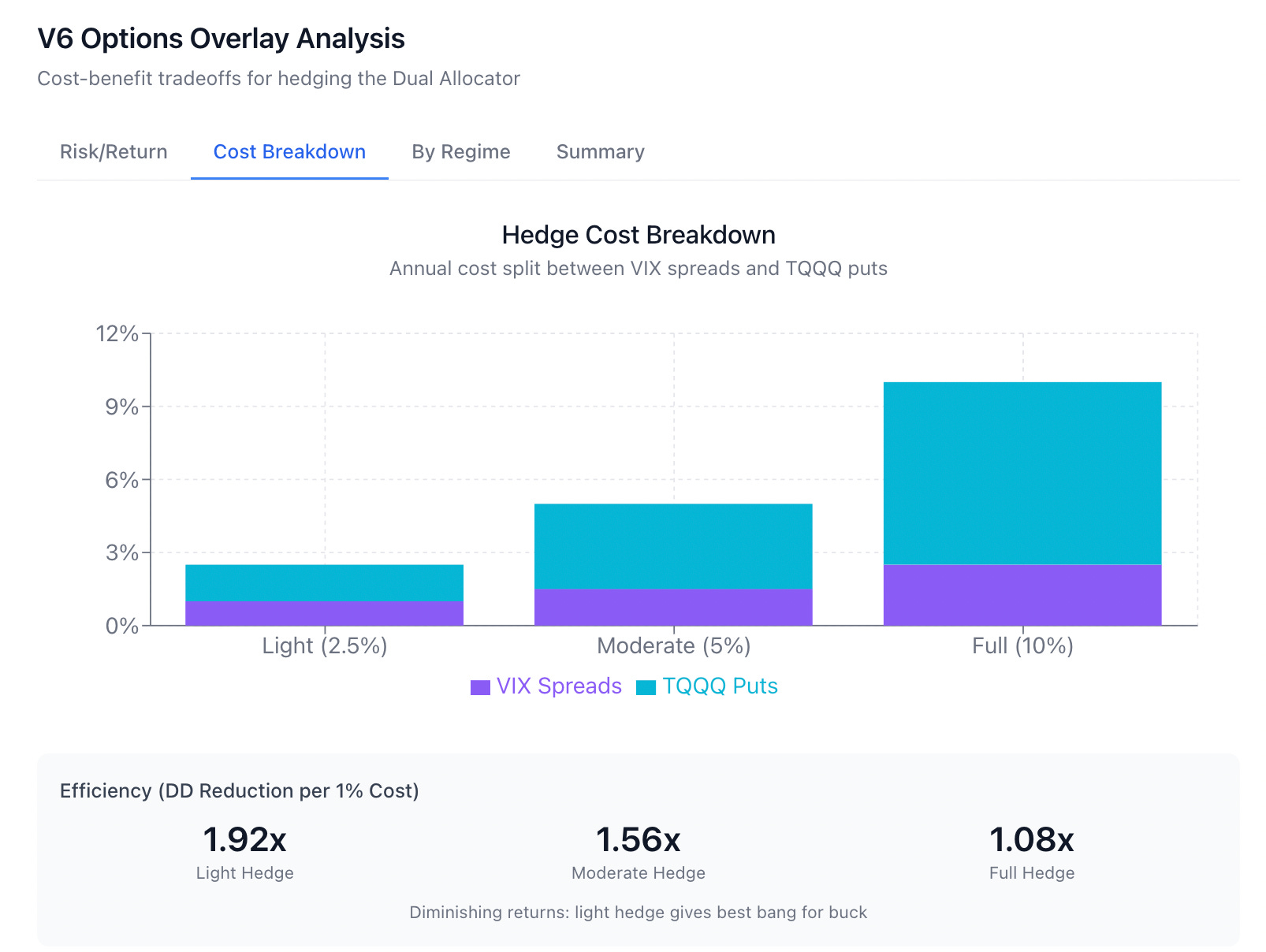The height and width of the screenshot is (952, 1266).
Task: Click the 1.56x Moderate Hedge efficiency value
Action: point(638,840)
